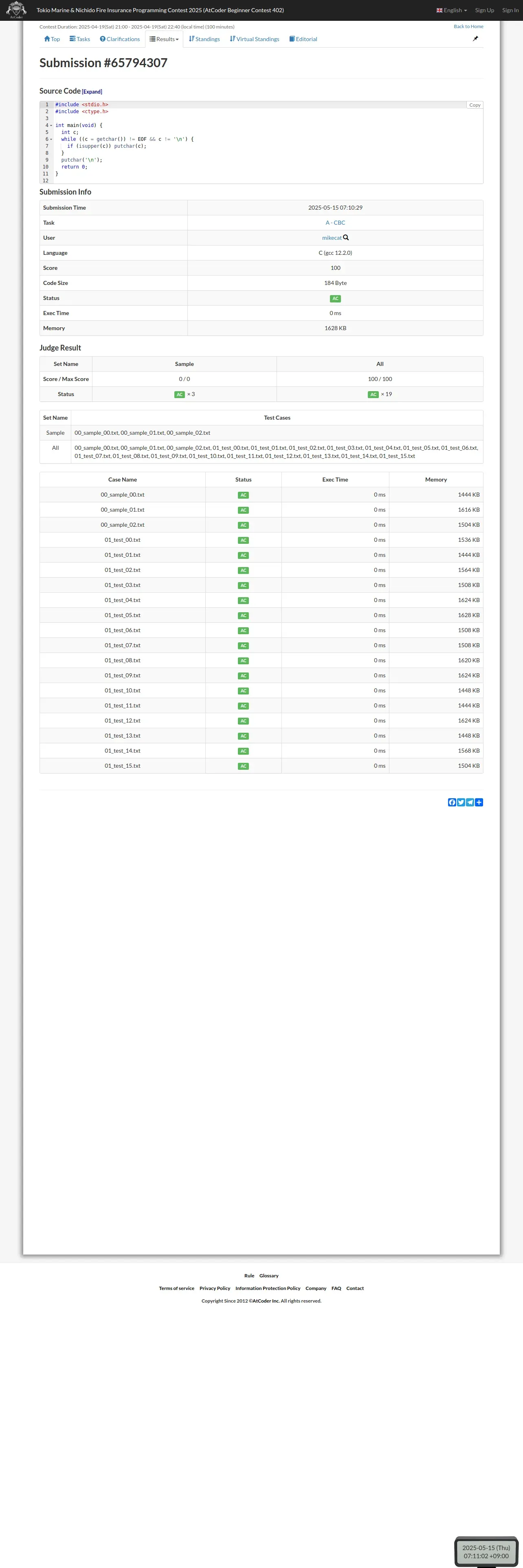Click memory 1616 KB for 00_sample_01.txt
Viewport: 523px width, 1568px height.
click(x=469, y=510)
